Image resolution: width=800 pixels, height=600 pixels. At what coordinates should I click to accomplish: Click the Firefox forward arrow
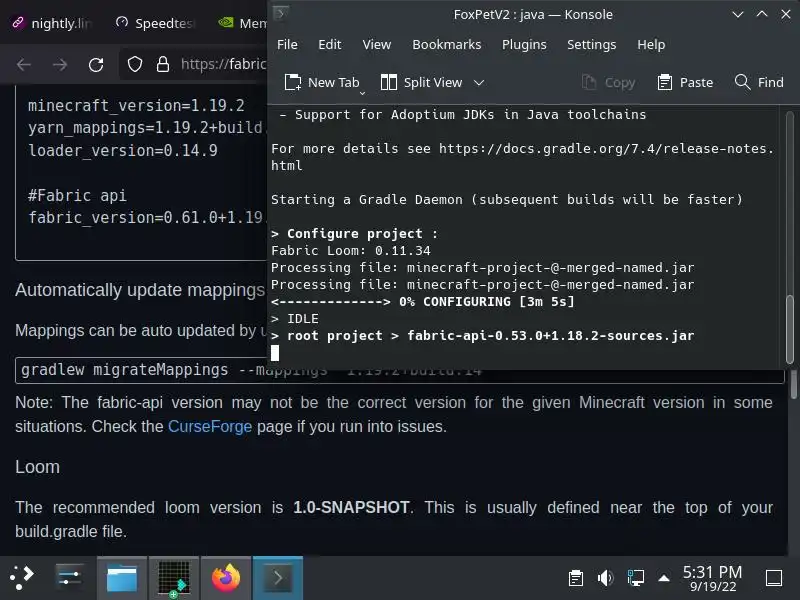(60, 64)
